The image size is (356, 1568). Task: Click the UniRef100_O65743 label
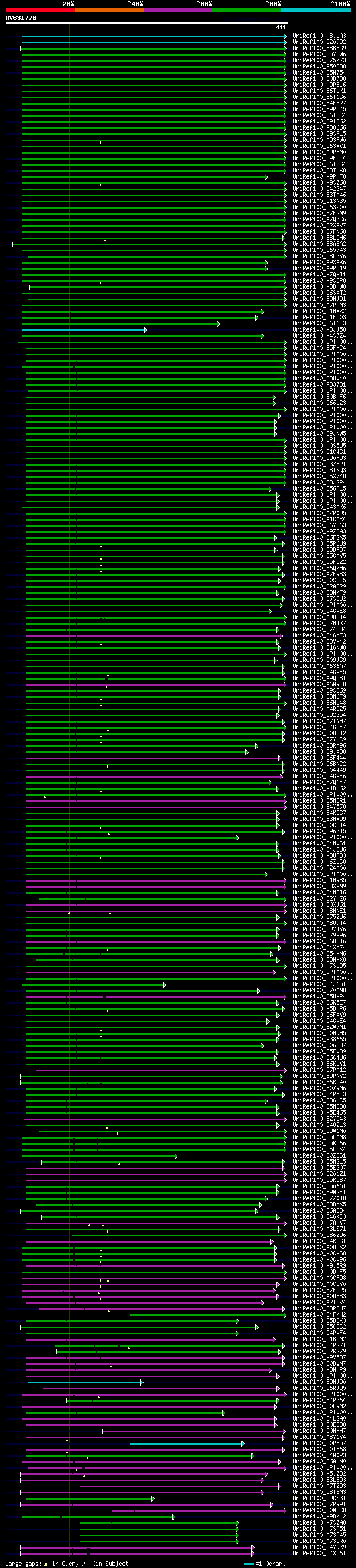click(319, 250)
